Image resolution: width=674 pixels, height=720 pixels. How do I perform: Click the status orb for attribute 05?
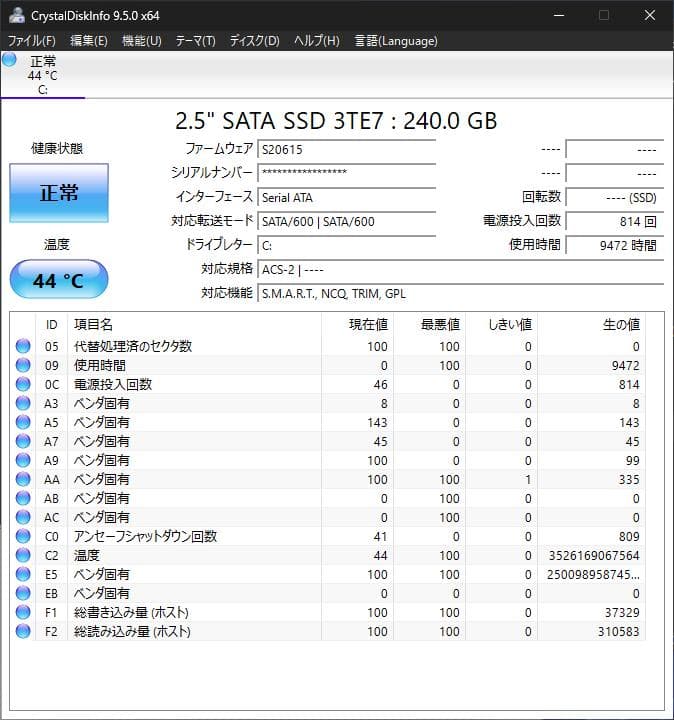click(23, 346)
